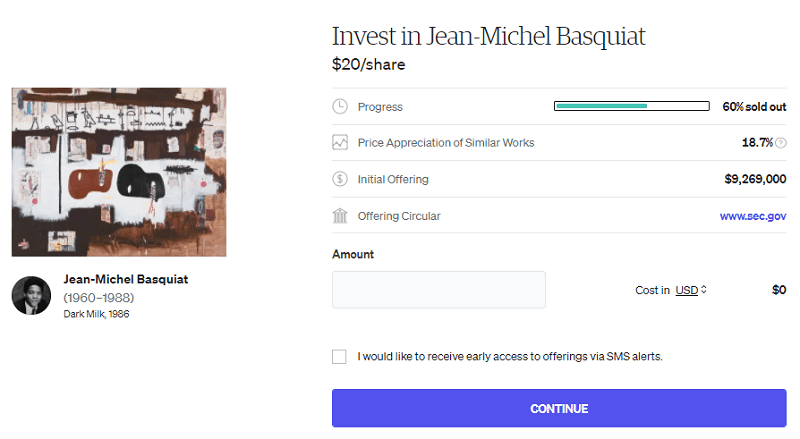This screenshot has height=439, width=800.
Task: Click the dollar icon beside Initial Offering
Action: coord(340,180)
